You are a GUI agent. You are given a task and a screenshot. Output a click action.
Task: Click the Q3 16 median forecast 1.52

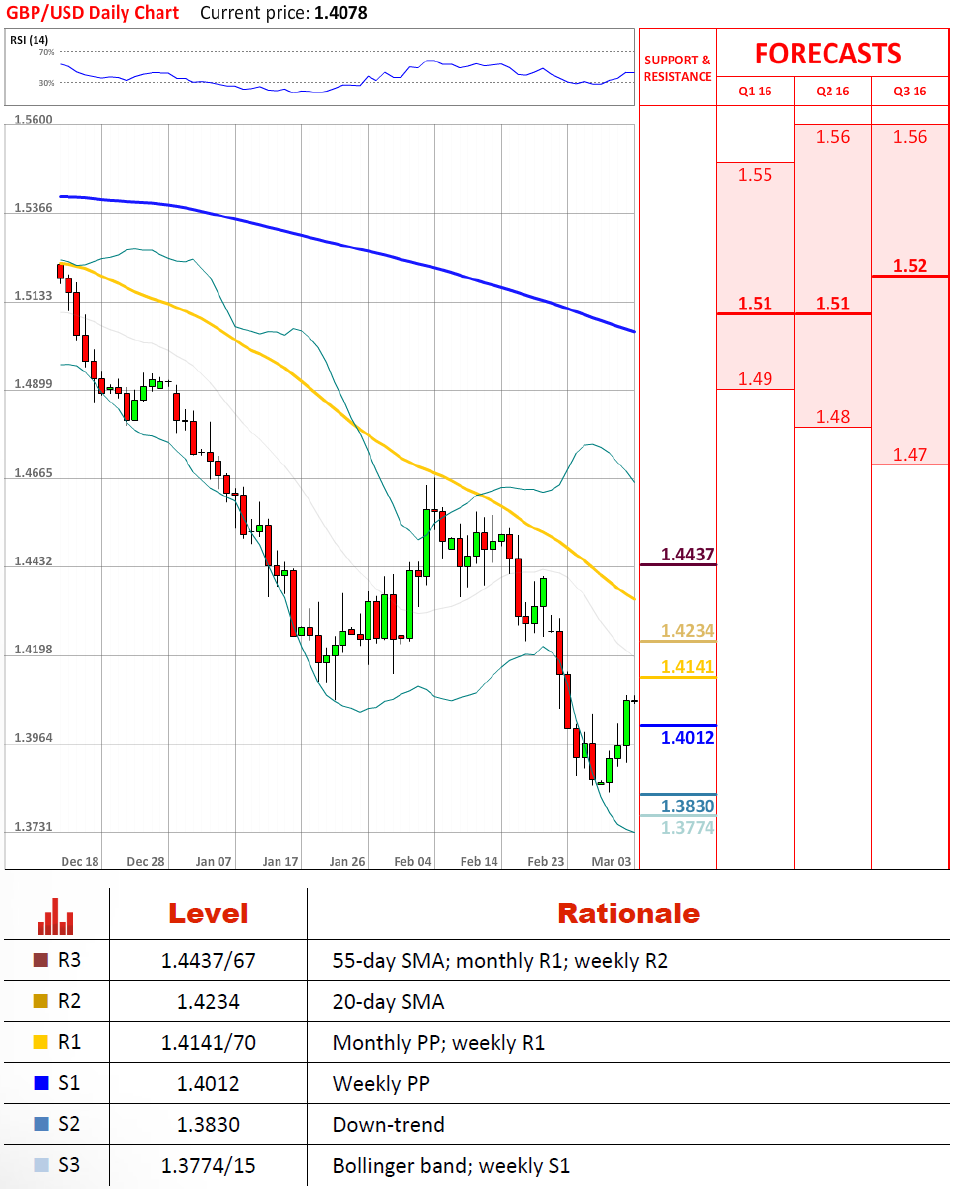tap(909, 266)
